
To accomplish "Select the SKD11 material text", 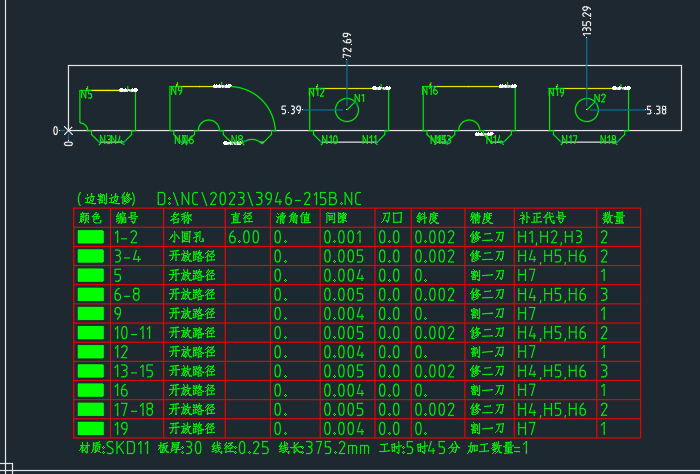I will tap(128, 448).
